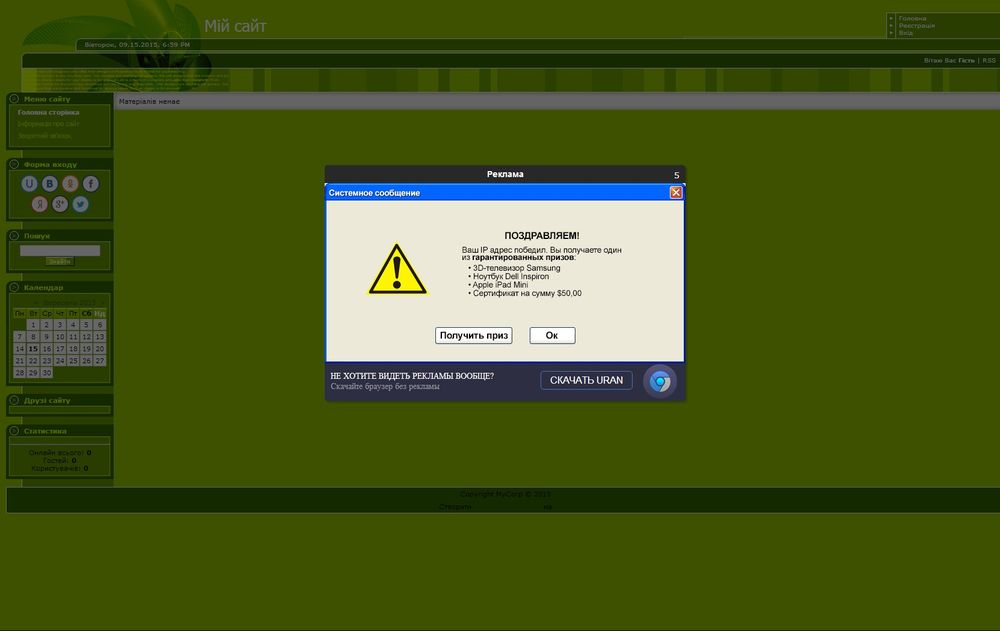This screenshot has height=631, width=1000.
Task: Click the Сб weekday header in calendar
Action: 86,313
